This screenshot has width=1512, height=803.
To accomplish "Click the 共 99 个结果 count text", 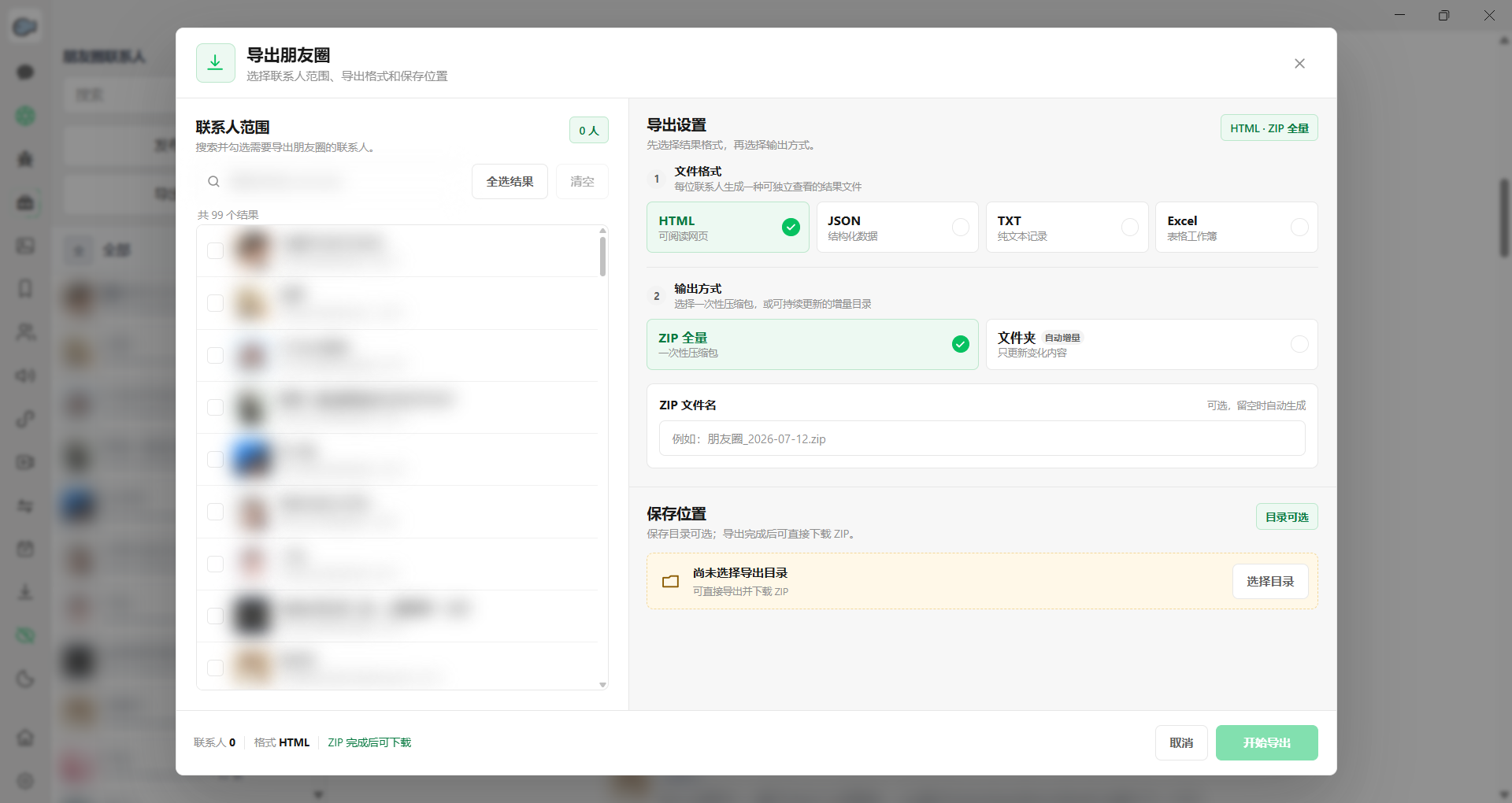I will pyautogui.click(x=228, y=215).
